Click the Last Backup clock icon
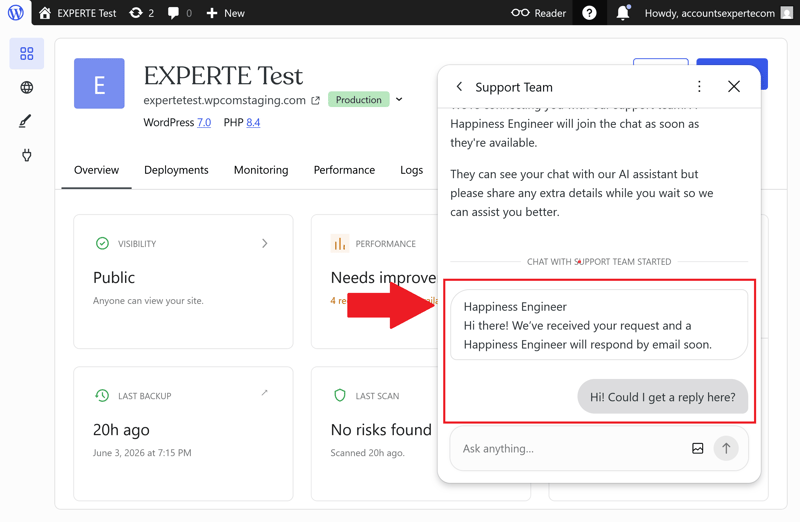Viewport: 800px width, 522px height. point(102,395)
